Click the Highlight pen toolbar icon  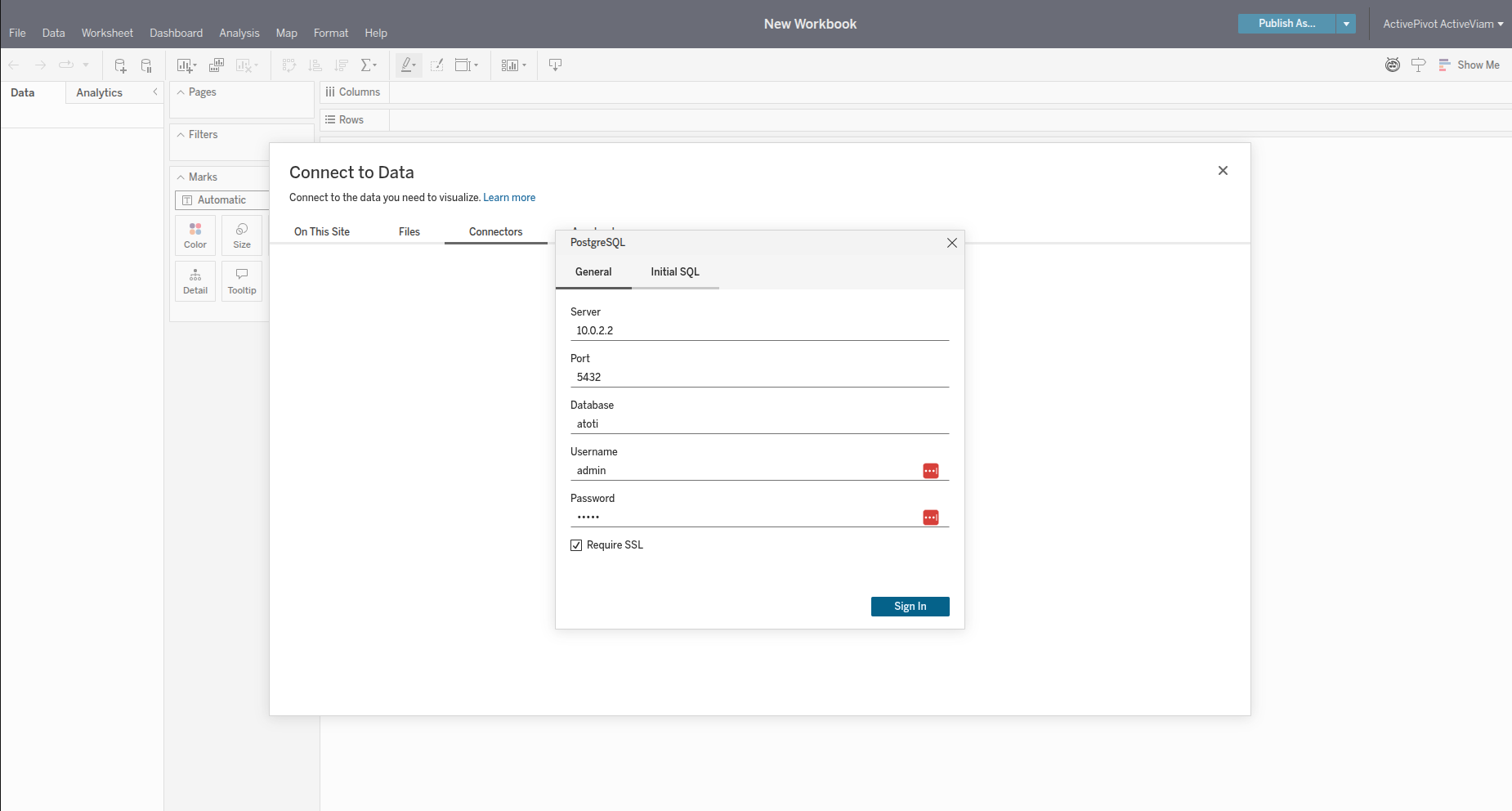(409, 65)
